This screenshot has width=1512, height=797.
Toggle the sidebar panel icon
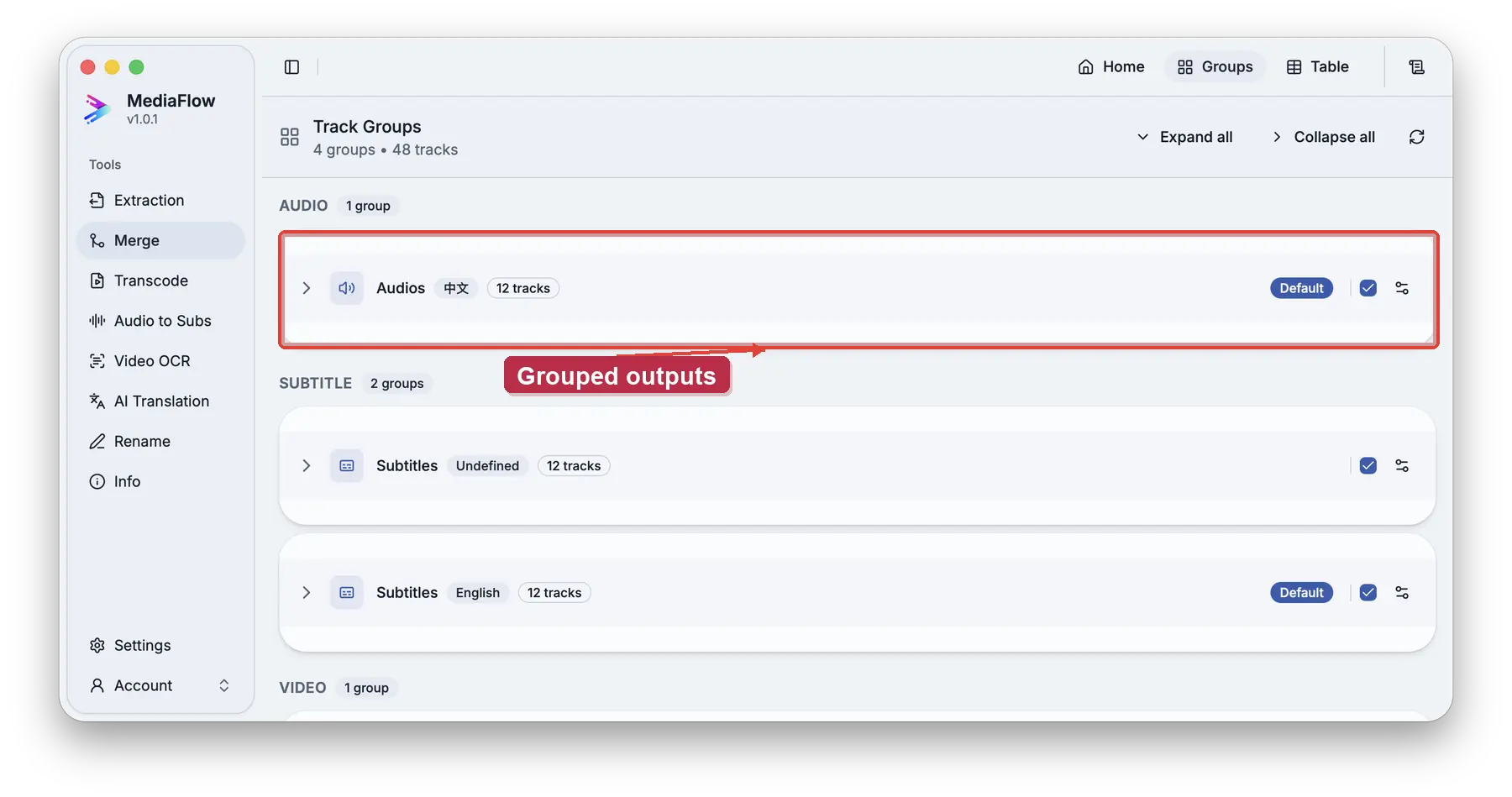tap(291, 67)
